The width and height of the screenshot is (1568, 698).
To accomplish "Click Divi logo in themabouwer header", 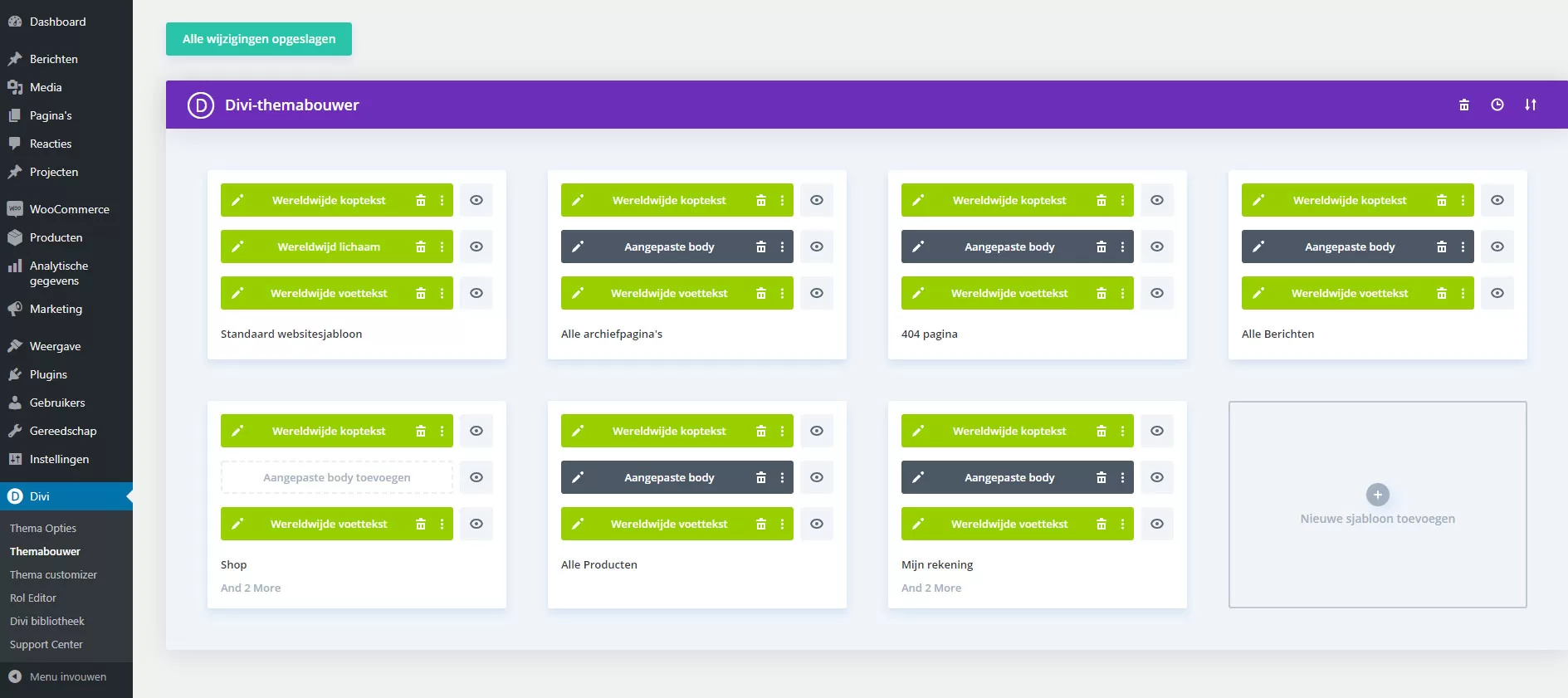I will pos(201,105).
